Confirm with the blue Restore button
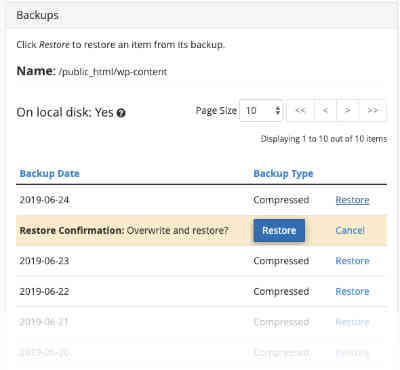The width and height of the screenshot is (400, 370). coord(279,230)
